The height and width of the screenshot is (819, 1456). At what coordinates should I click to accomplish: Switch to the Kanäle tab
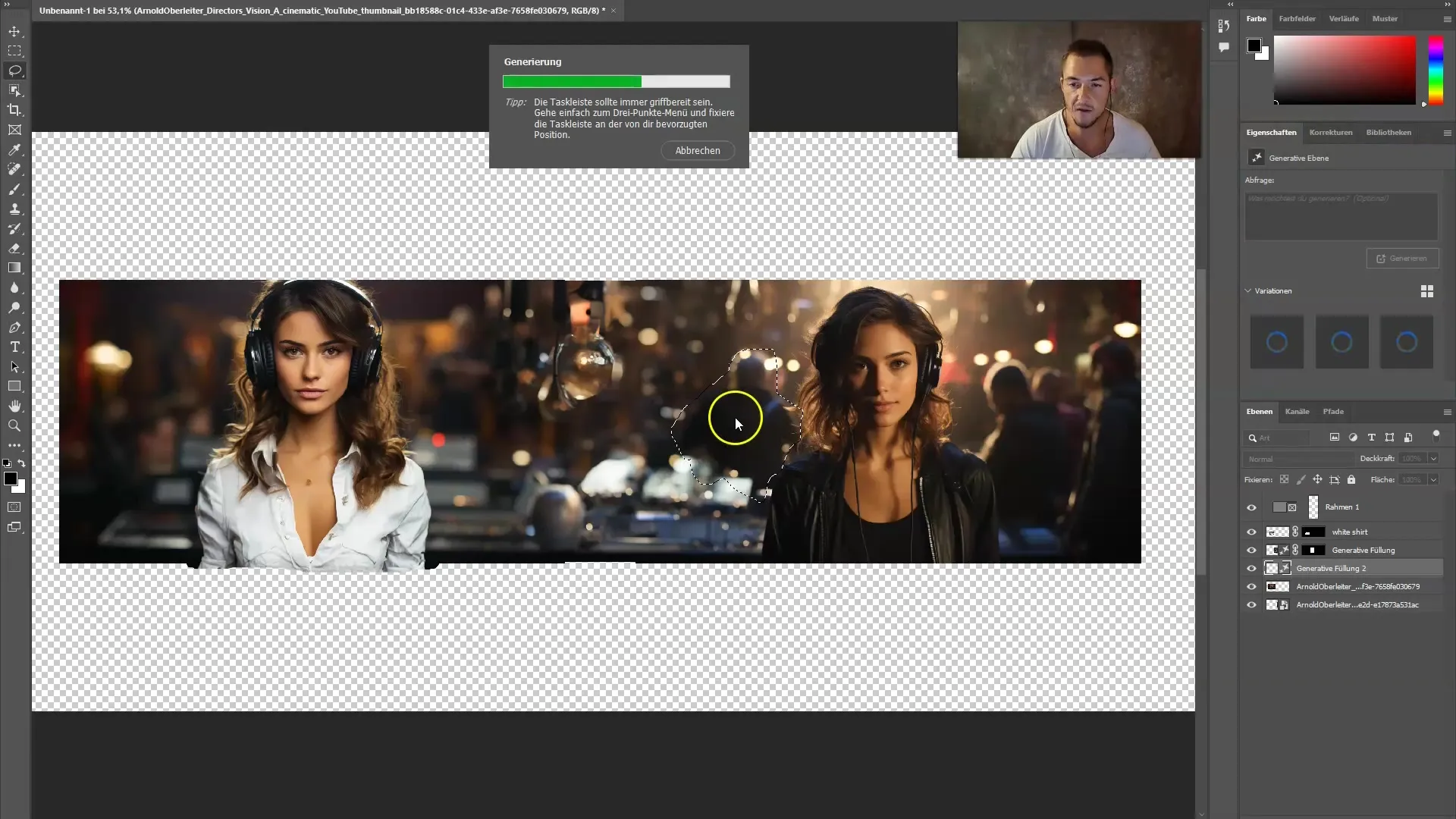pyautogui.click(x=1297, y=412)
